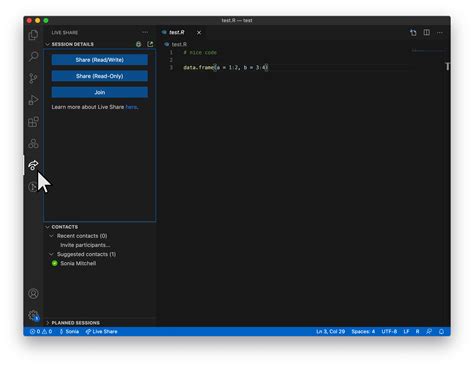
Task: Click the open changes icon in editor toolbar
Action: (413, 32)
